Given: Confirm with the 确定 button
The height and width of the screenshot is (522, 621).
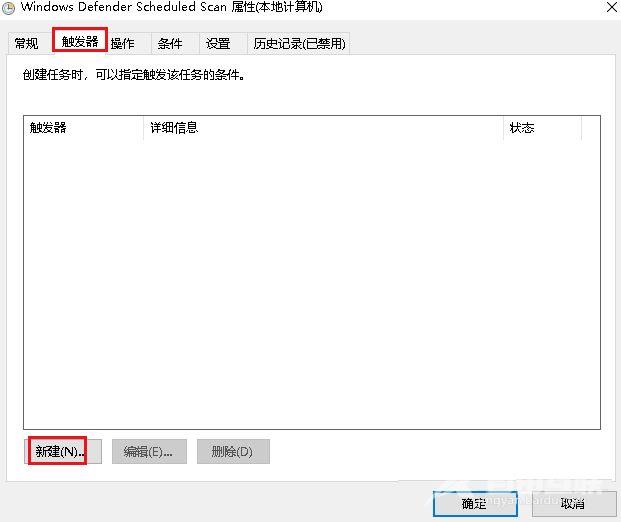Looking at the screenshot, I should tap(475, 504).
